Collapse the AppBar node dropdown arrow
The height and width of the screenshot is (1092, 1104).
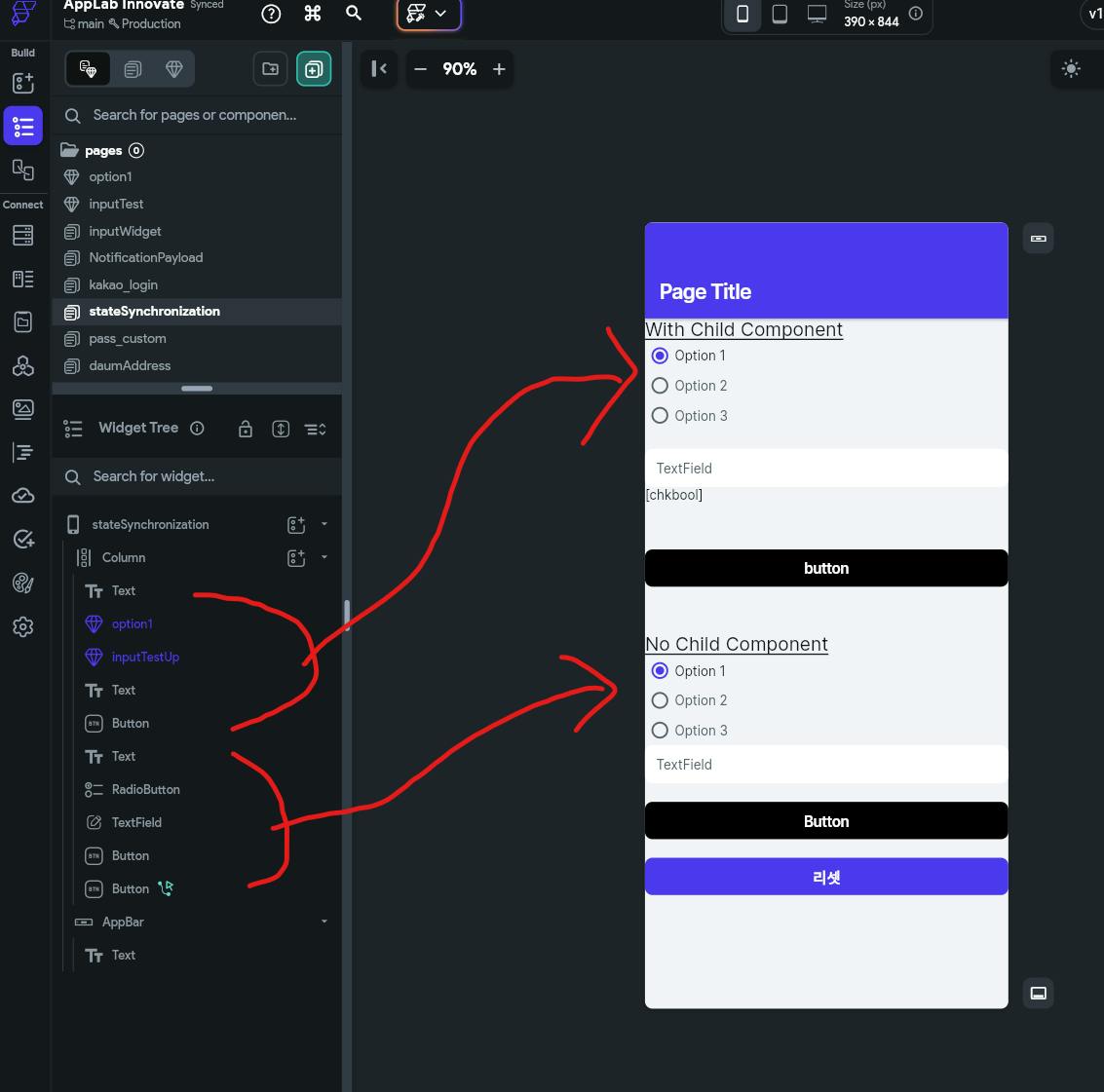(x=324, y=922)
